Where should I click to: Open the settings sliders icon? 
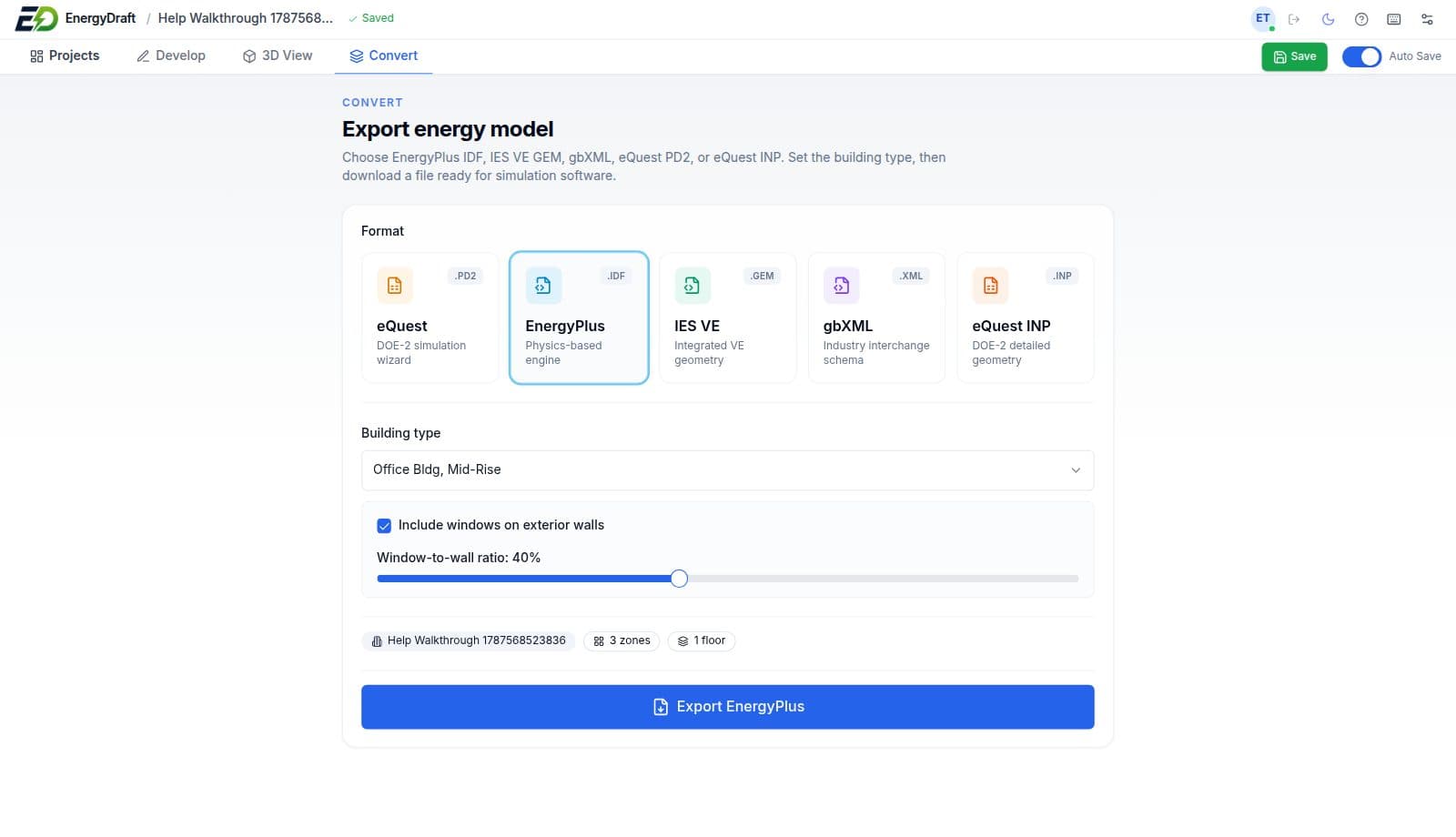point(1427,19)
